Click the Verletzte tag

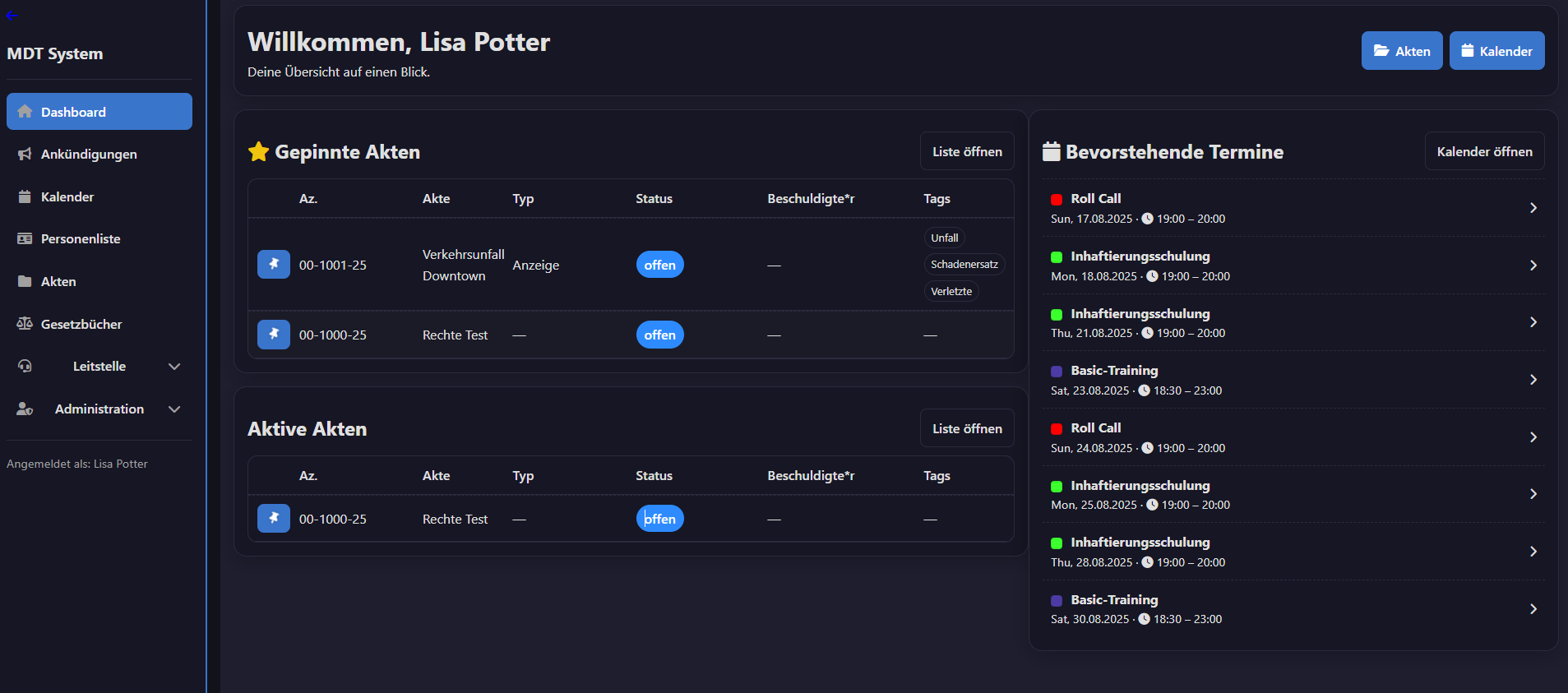(951, 291)
